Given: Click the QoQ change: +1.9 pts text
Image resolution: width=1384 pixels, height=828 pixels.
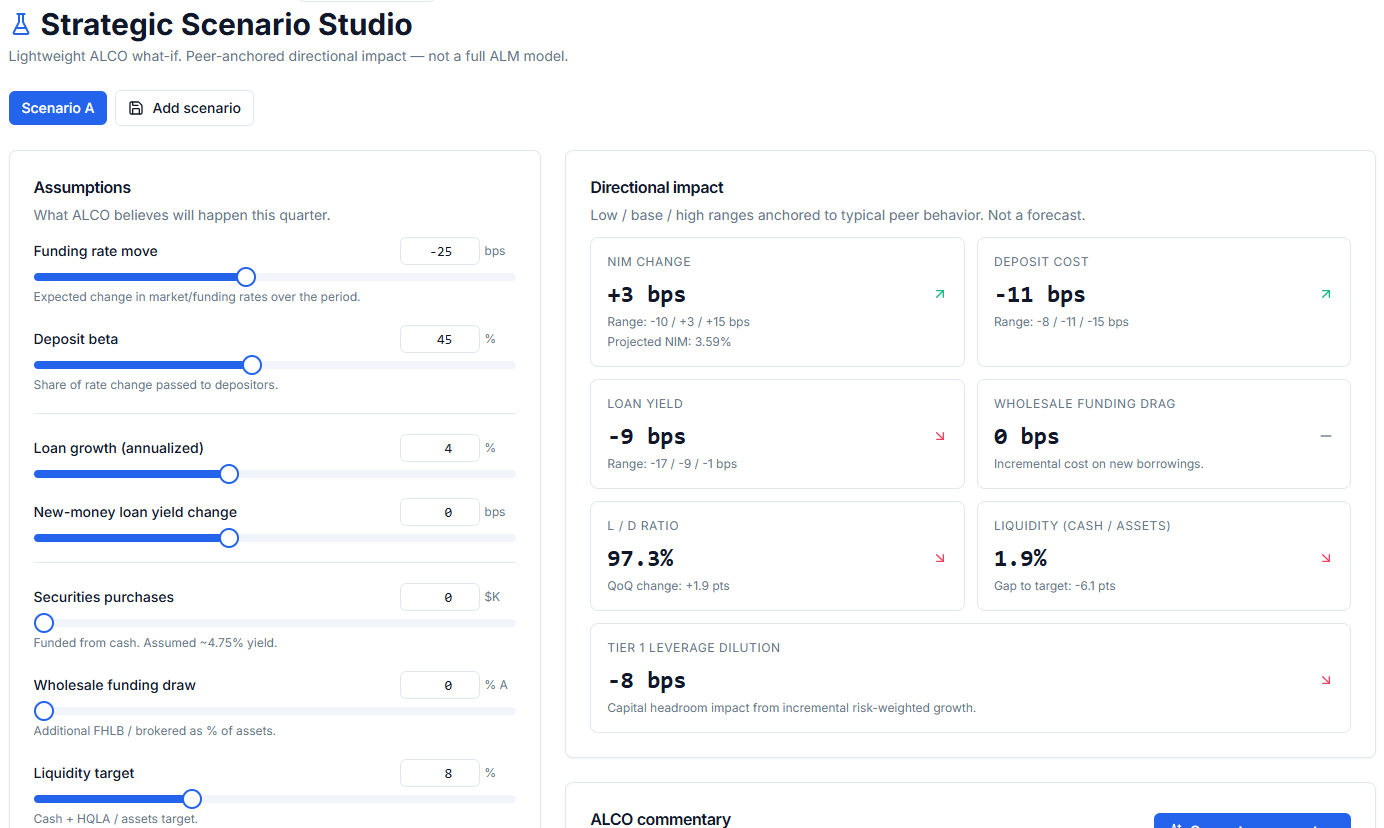Looking at the screenshot, I should tap(668, 586).
